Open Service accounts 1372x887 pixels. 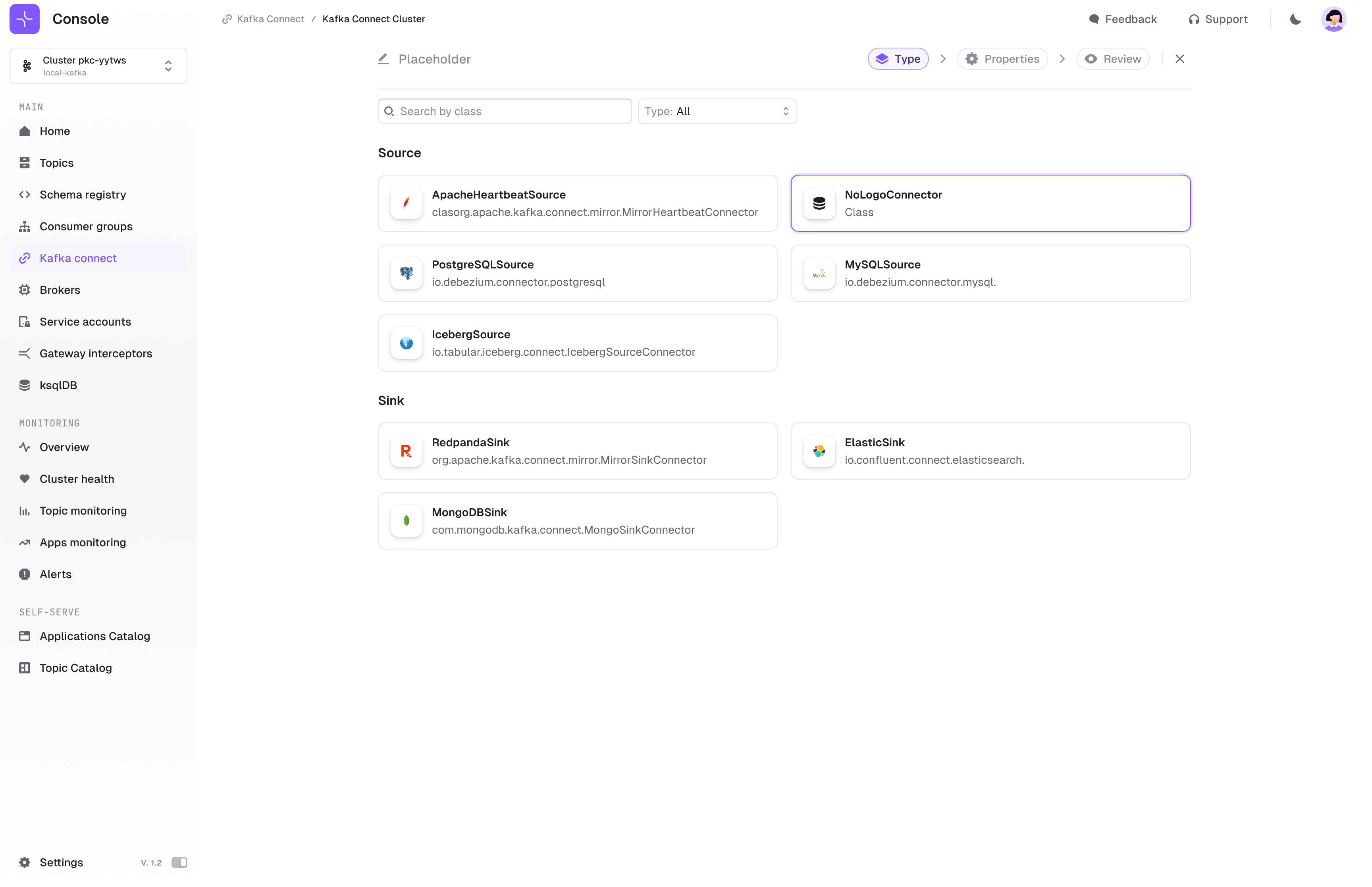pos(85,321)
